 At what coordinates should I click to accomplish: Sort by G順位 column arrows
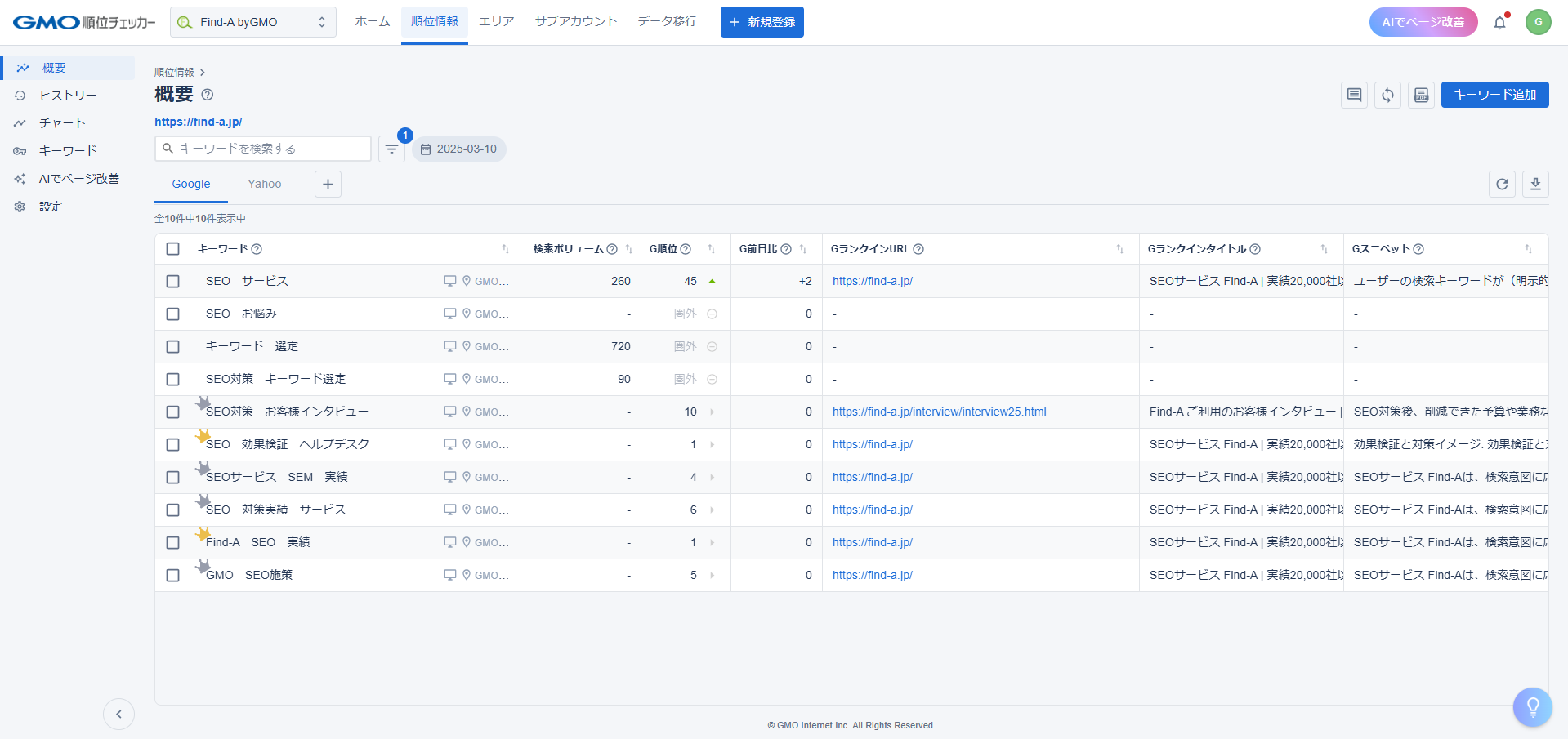point(711,249)
